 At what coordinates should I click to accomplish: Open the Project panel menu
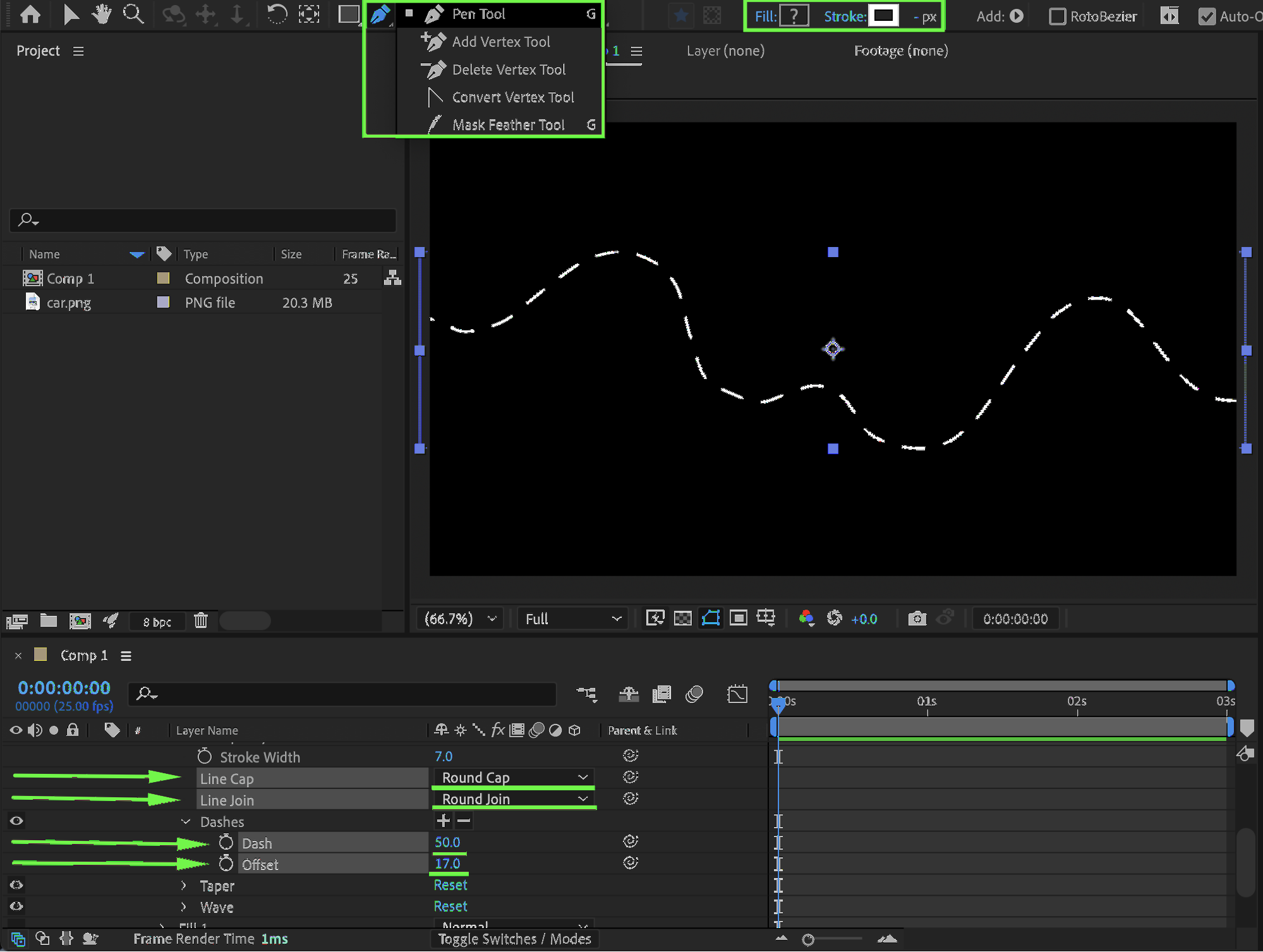coord(78,51)
